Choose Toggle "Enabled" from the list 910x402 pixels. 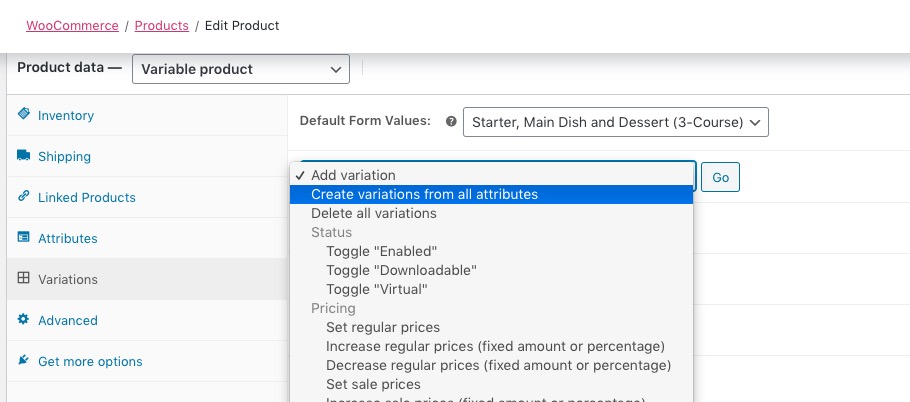(381, 251)
